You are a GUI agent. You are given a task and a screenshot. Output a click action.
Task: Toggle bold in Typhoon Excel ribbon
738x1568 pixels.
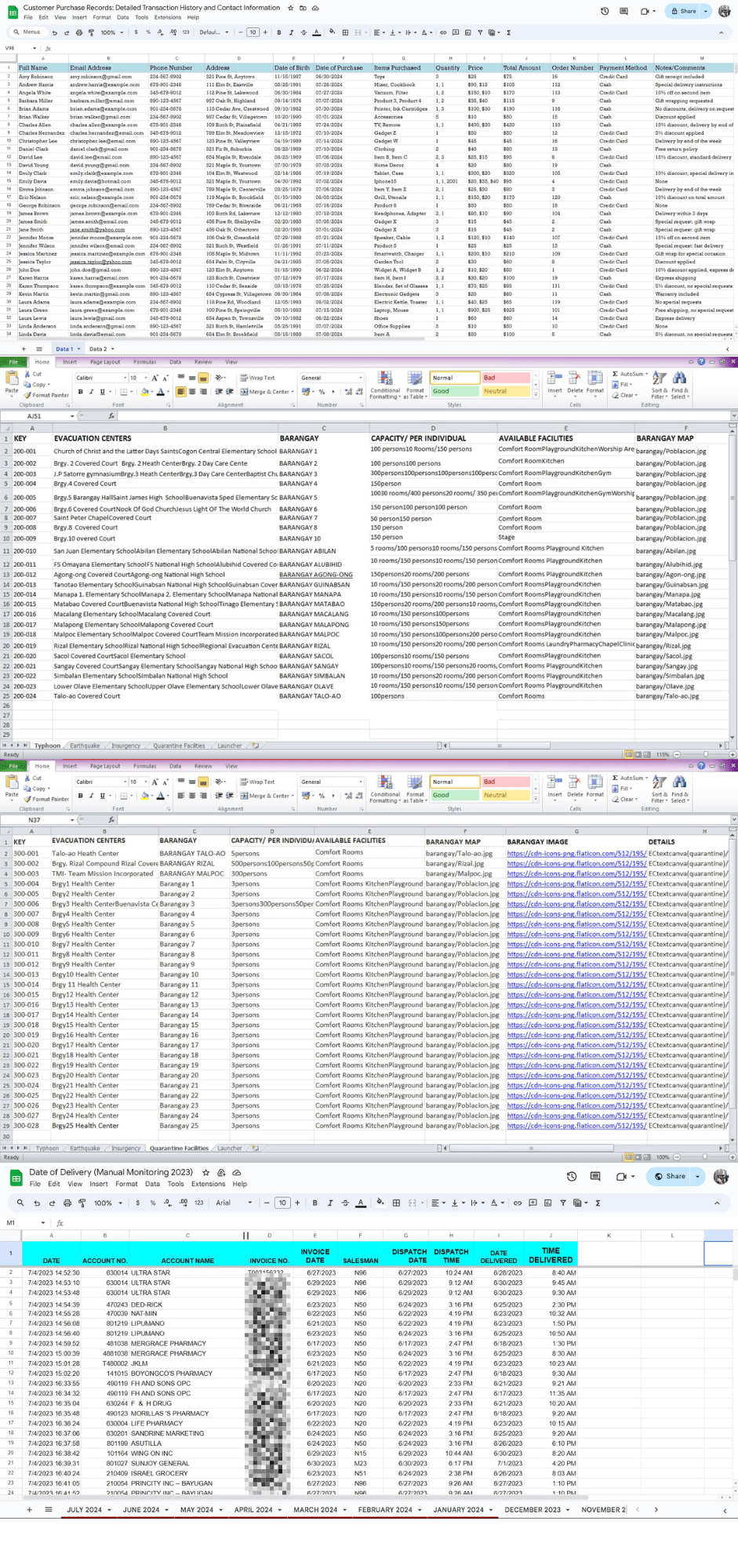coord(80,391)
